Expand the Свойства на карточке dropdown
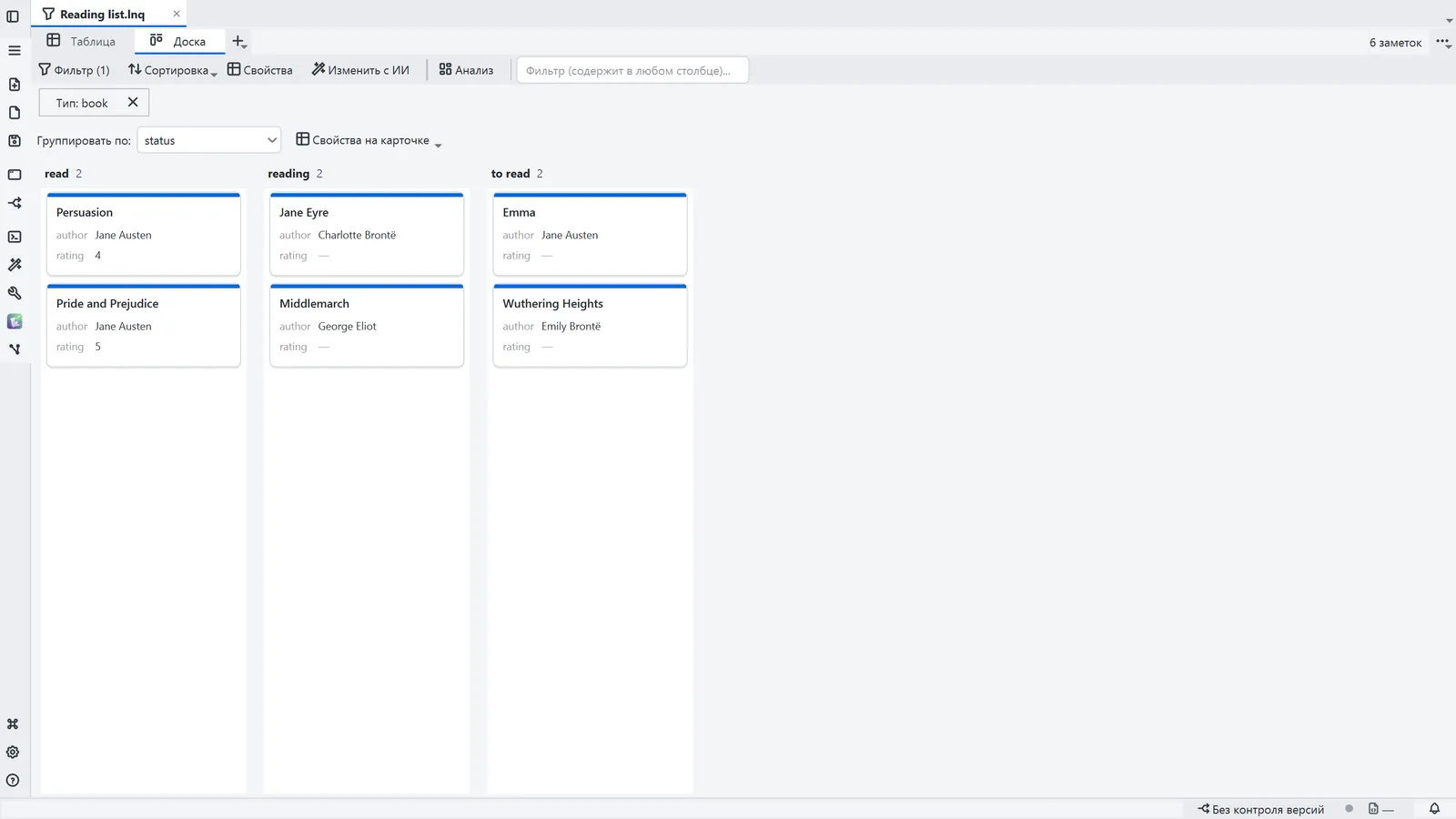Viewport: 1456px width, 819px height. [369, 140]
